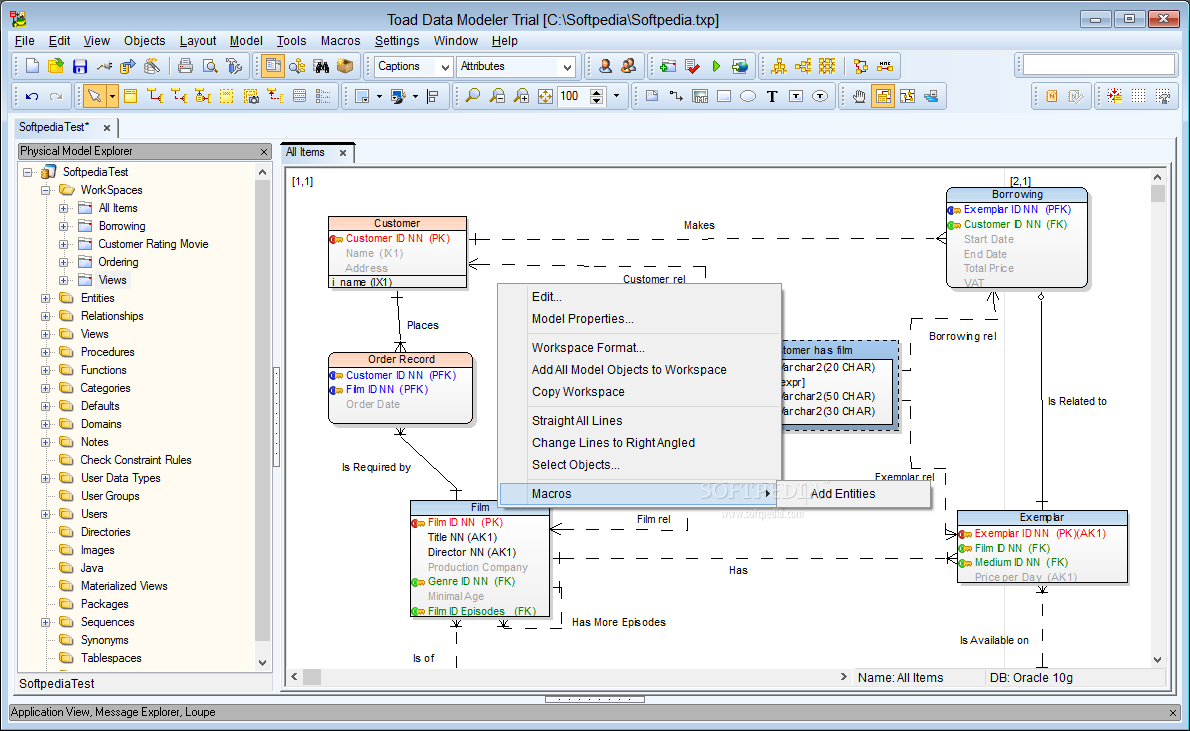
Task: Zoom out with the minus magnifier icon
Action: coord(497,96)
